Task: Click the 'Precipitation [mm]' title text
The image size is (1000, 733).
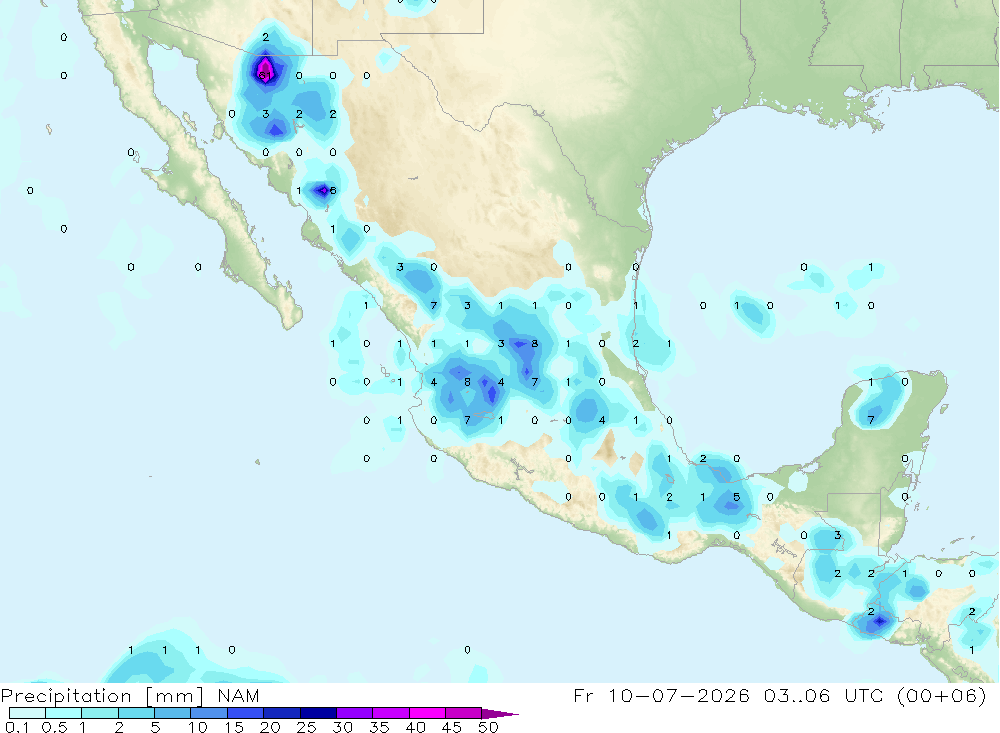Action: pos(102,696)
